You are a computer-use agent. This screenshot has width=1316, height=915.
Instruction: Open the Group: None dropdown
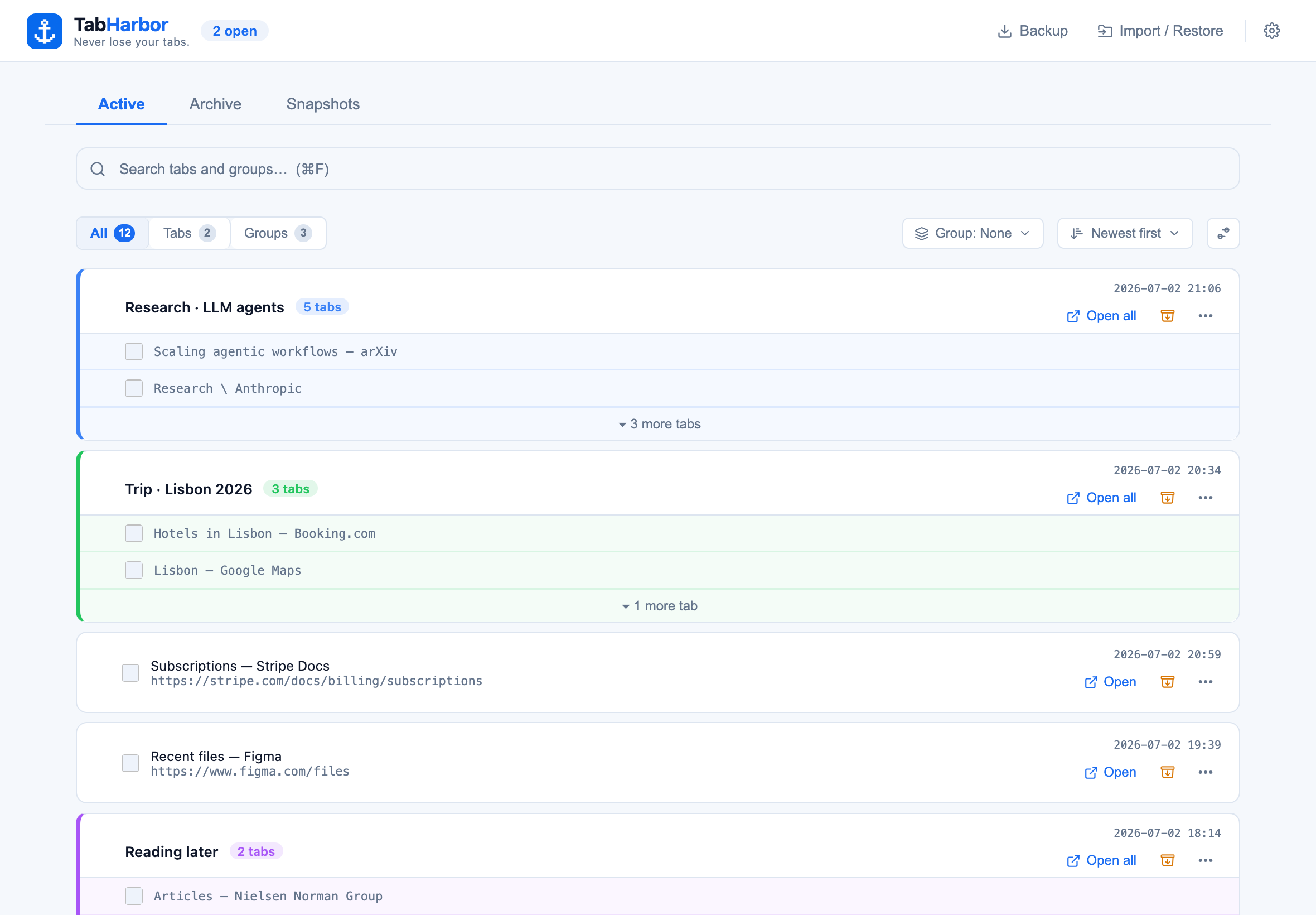pos(973,233)
